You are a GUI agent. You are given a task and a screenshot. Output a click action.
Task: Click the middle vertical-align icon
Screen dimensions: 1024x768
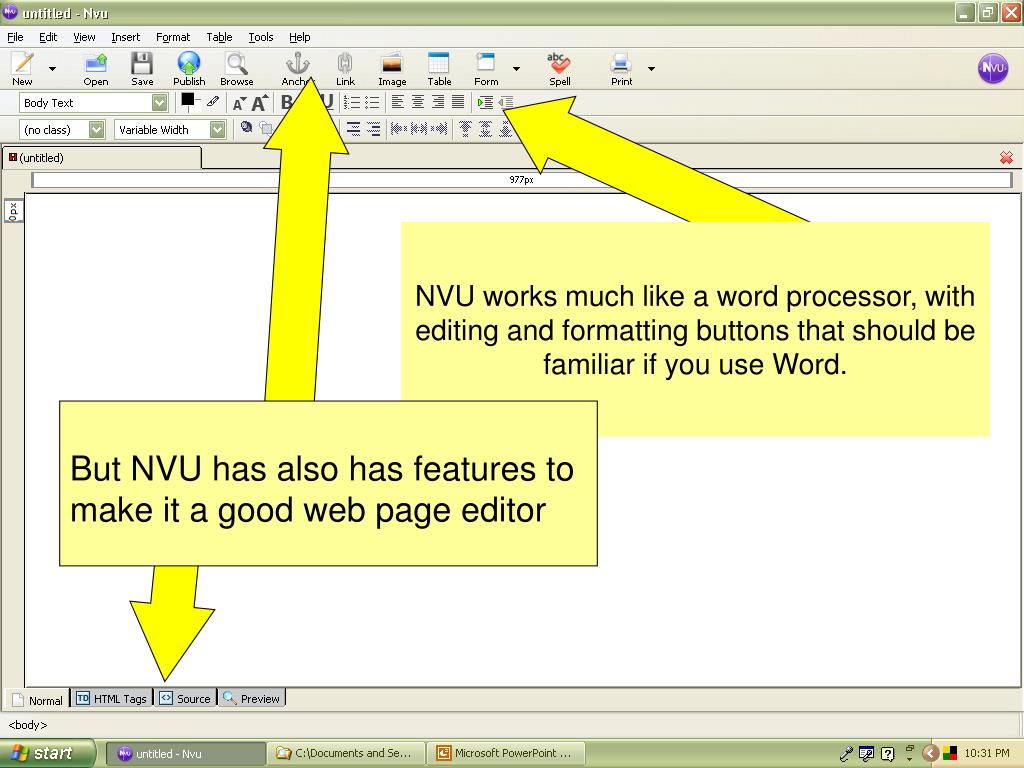(x=485, y=128)
